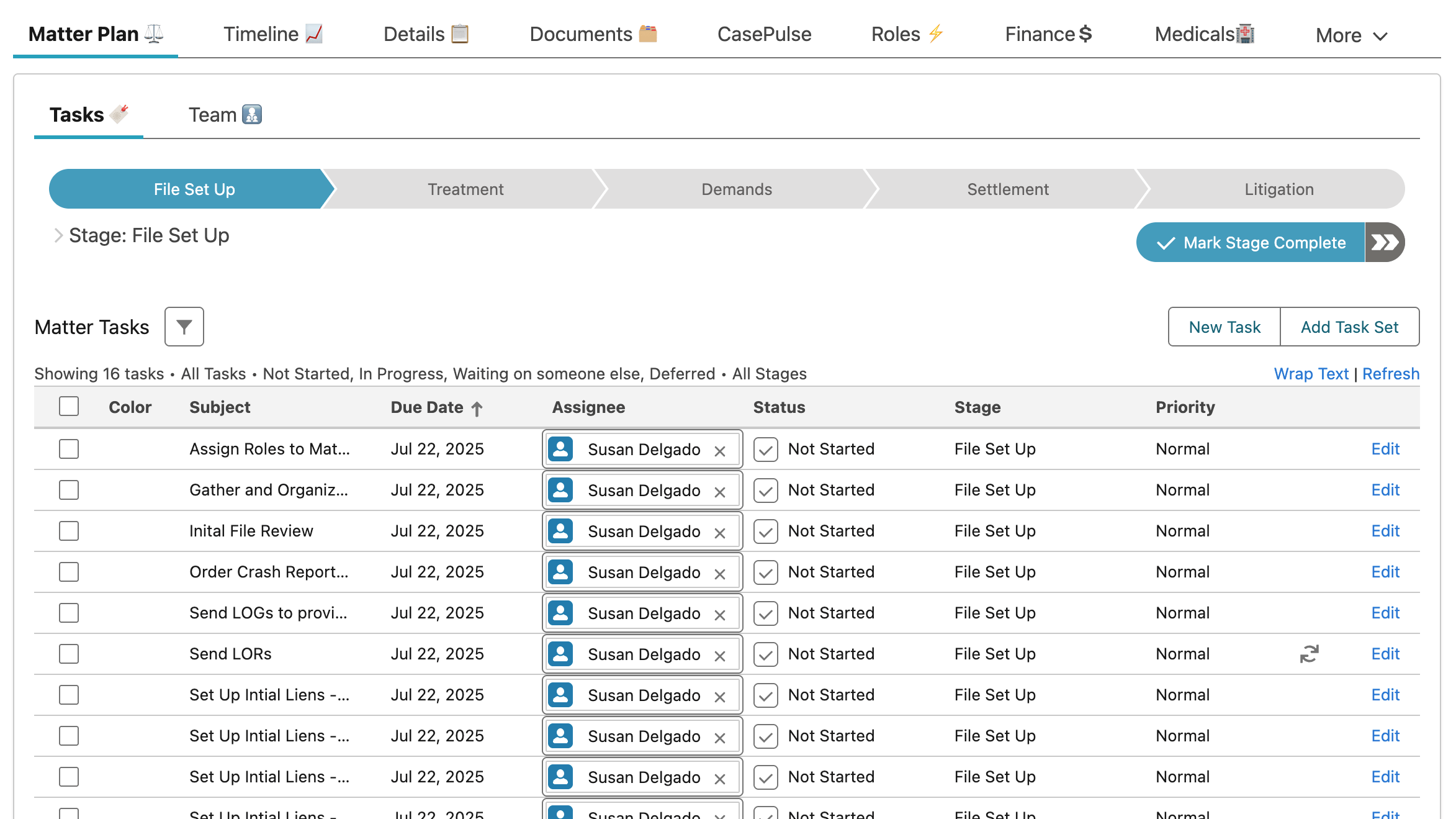Open the Matter Tasks filter

(x=184, y=327)
